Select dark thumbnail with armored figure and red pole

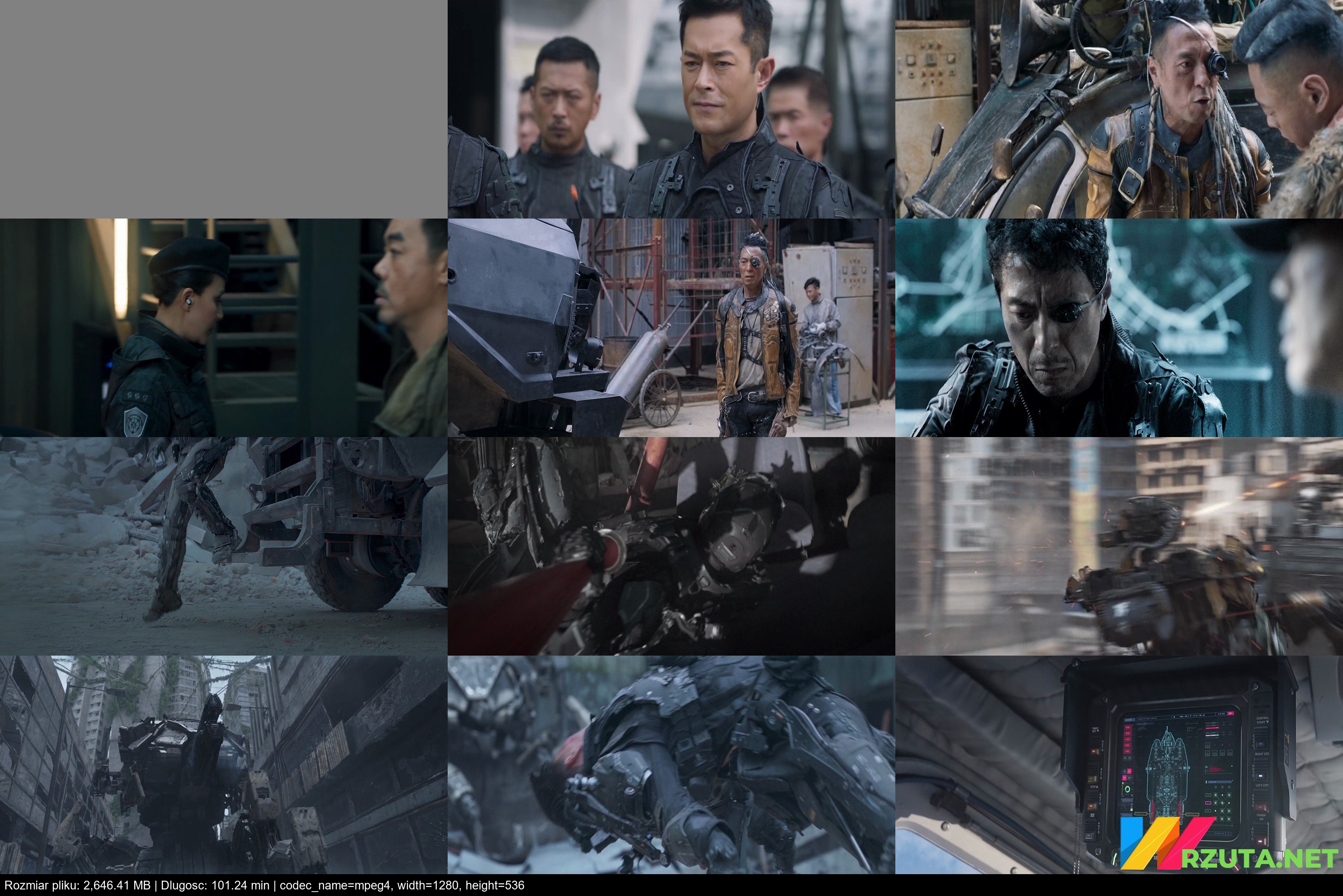[x=671, y=546]
